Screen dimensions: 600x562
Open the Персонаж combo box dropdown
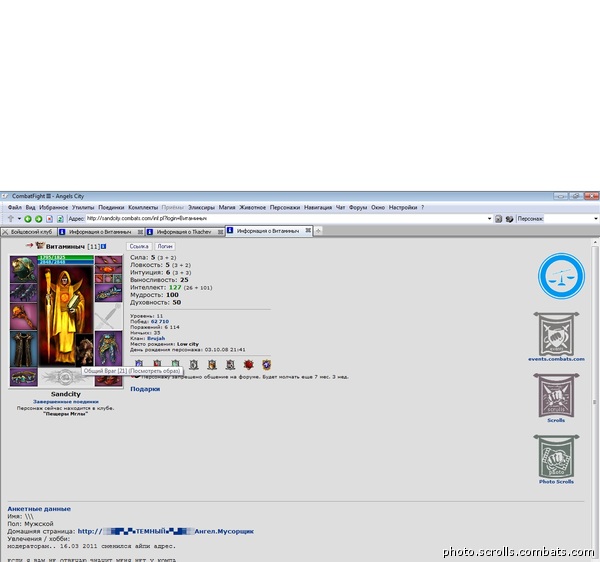(x=596, y=219)
